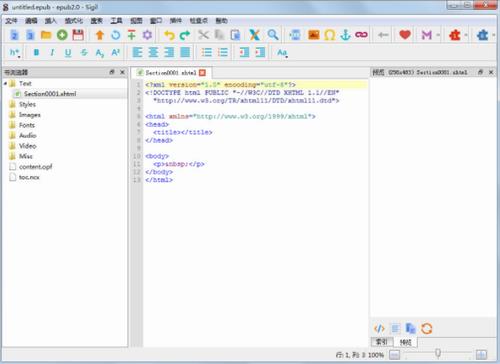Paste from the clipboard icon
The height and width of the screenshot is (364, 500).
click(235, 35)
